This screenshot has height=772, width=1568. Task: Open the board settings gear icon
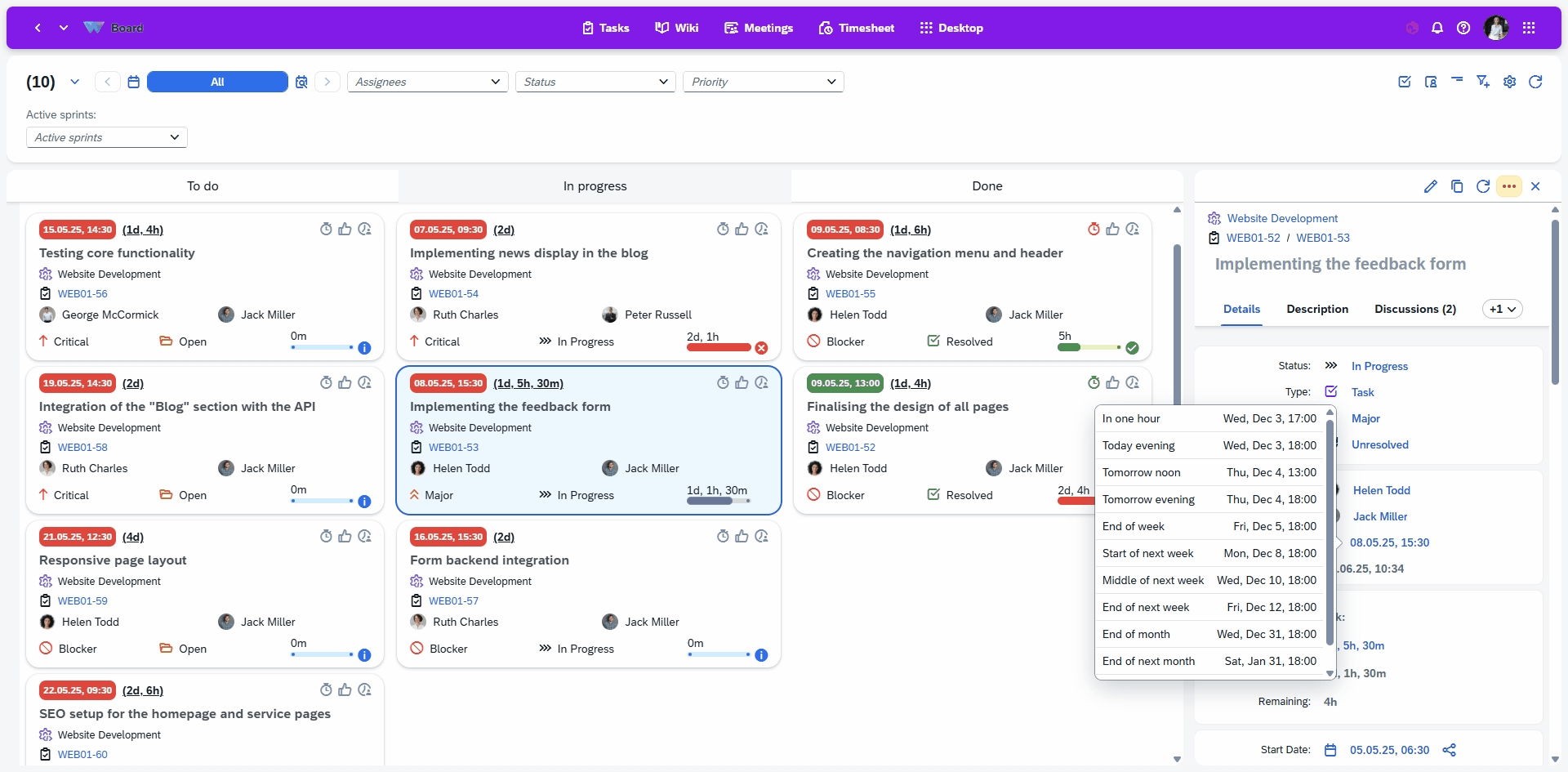click(x=1509, y=82)
